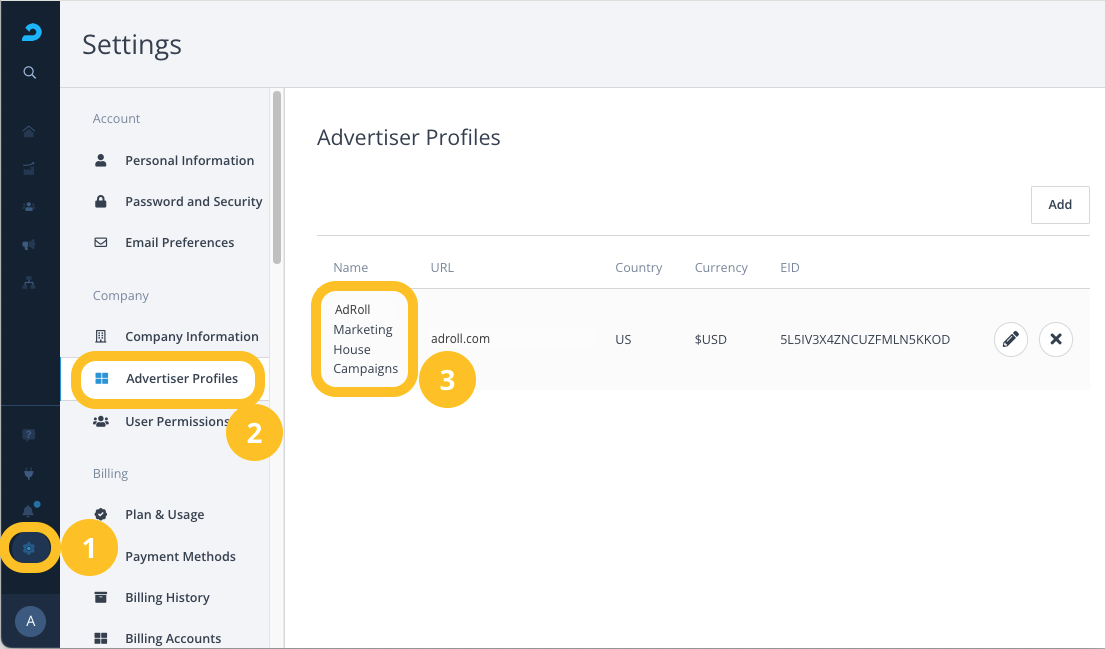Click the AdRoll logo in the sidebar
The height and width of the screenshot is (649, 1105).
31,33
